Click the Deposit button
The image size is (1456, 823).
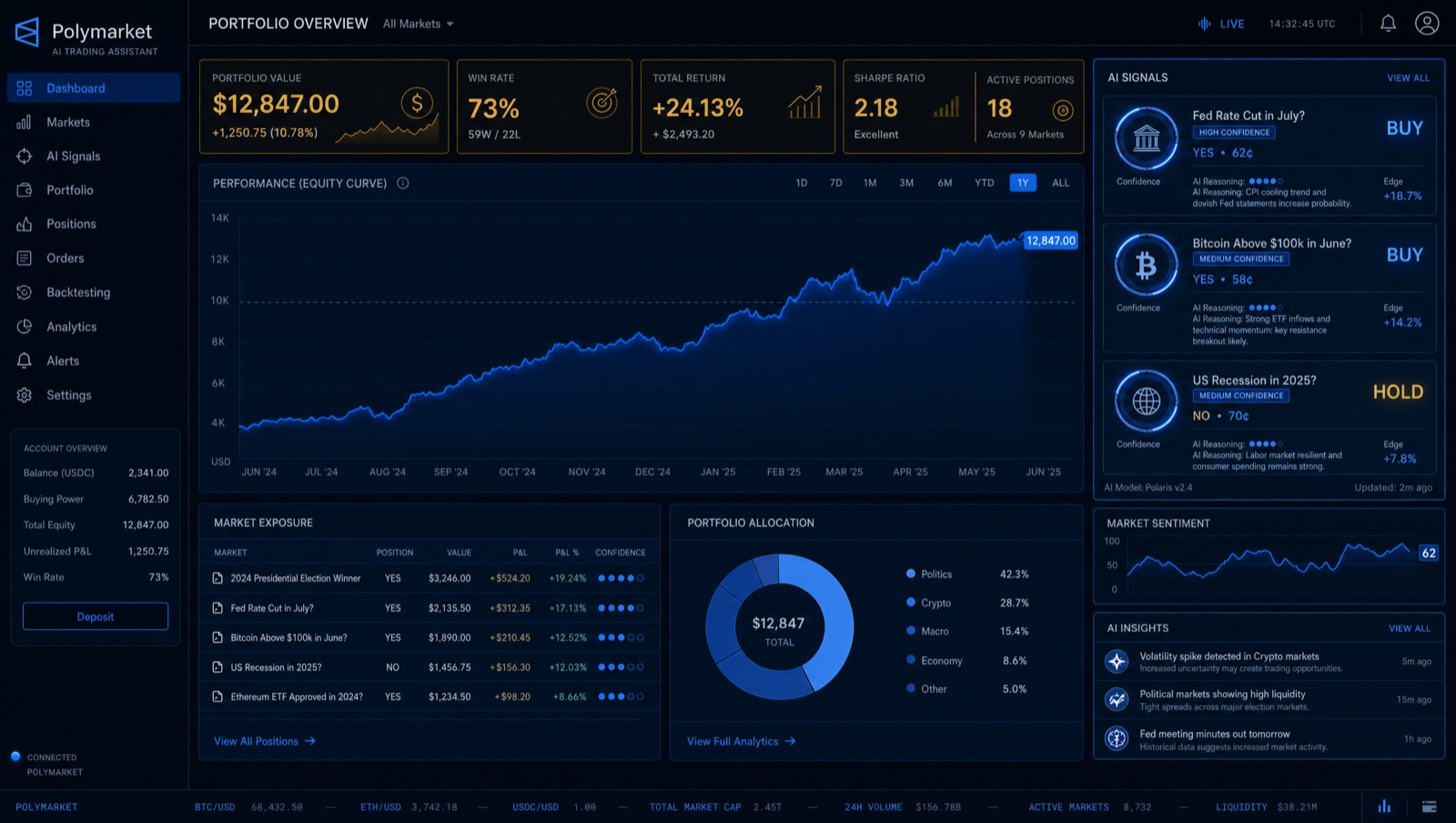(x=96, y=616)
